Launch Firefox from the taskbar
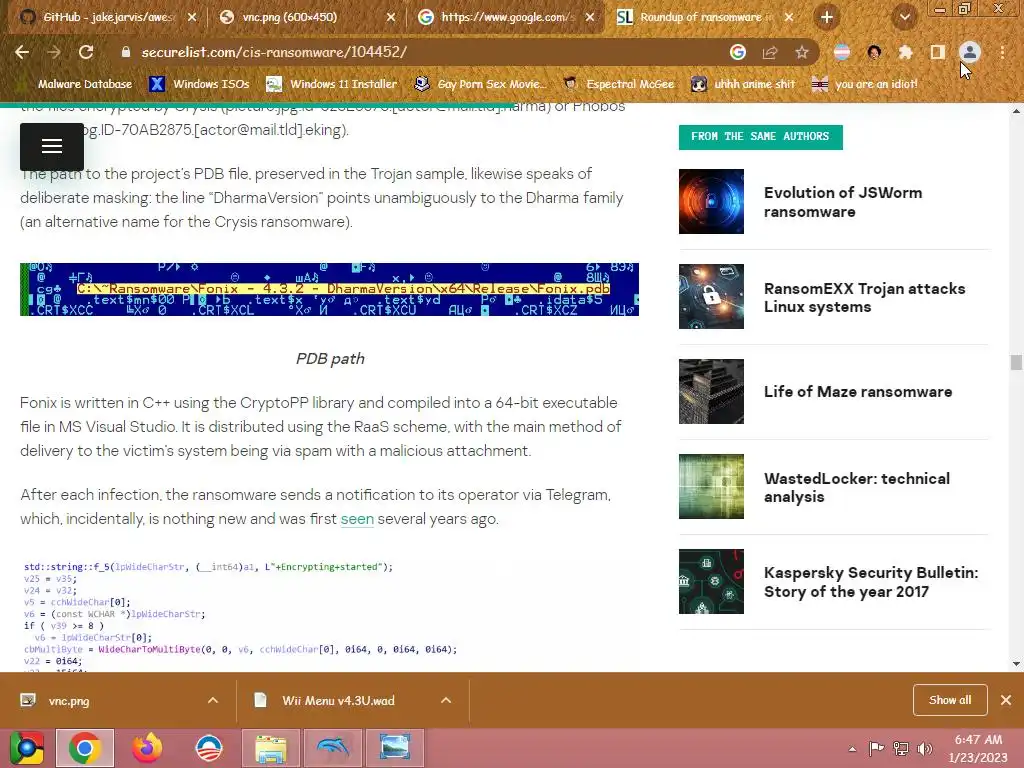The width and height of the screenshot is (1024, 768). coord(147,748)
